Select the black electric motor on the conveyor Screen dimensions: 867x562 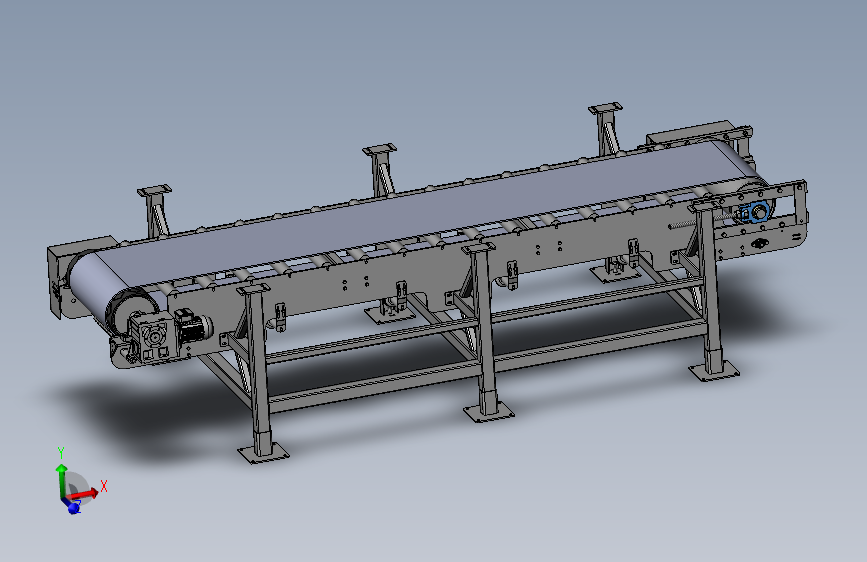pos(194,327)
